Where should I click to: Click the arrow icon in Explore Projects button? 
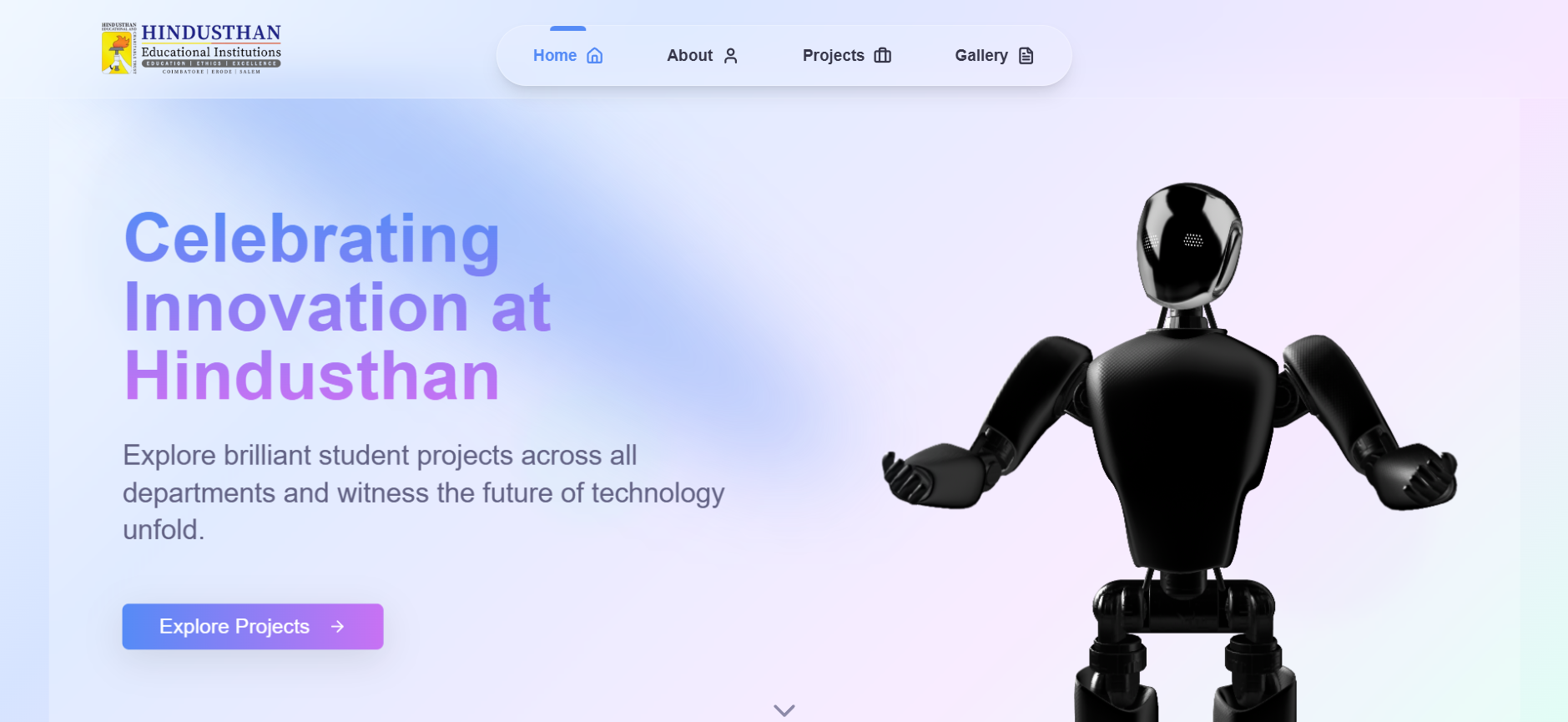pyautogui.click(x=337, y=627)
